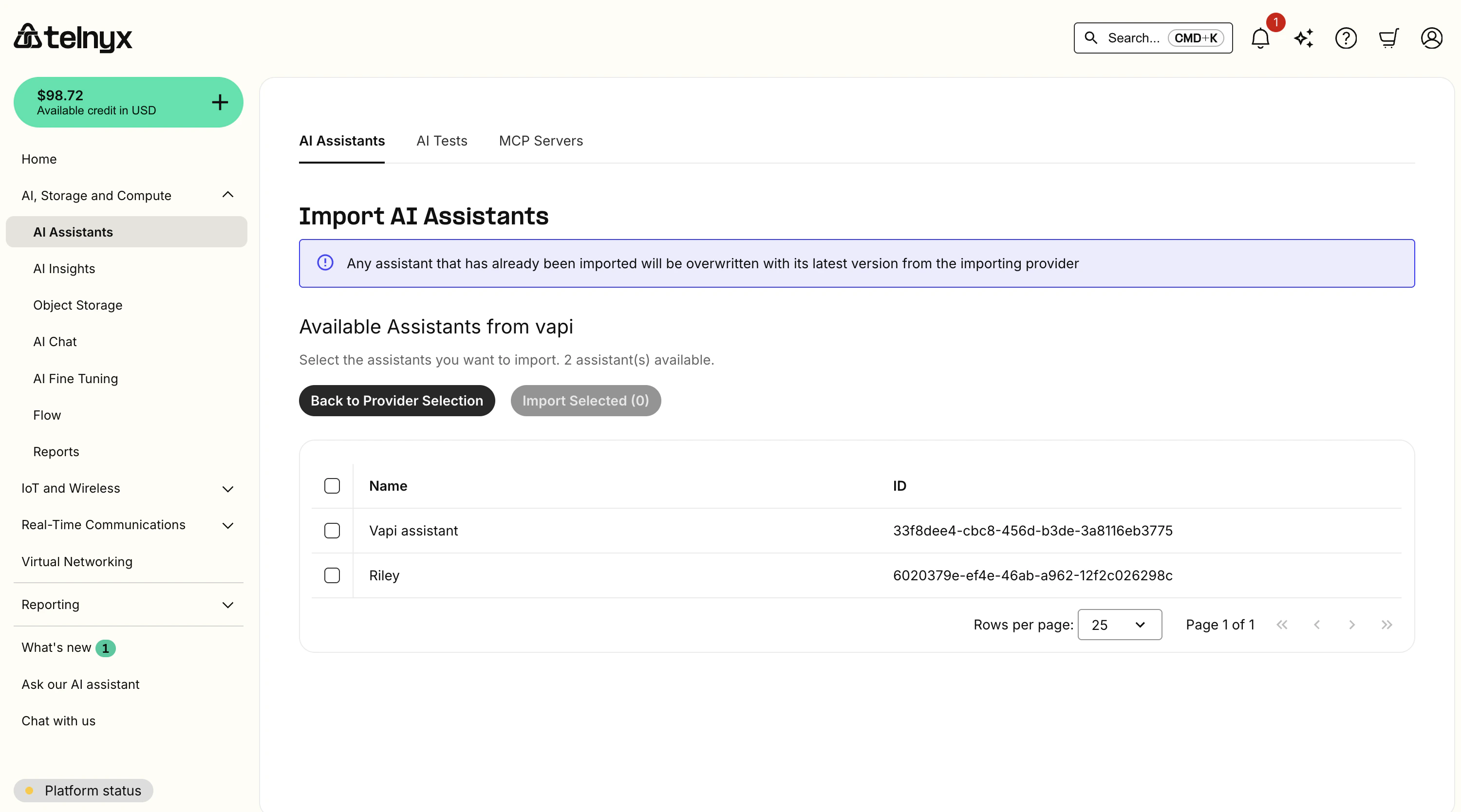Screen dimensions: 1461x812
Task: Switch to the AI Tests tab
Action: 442,141
